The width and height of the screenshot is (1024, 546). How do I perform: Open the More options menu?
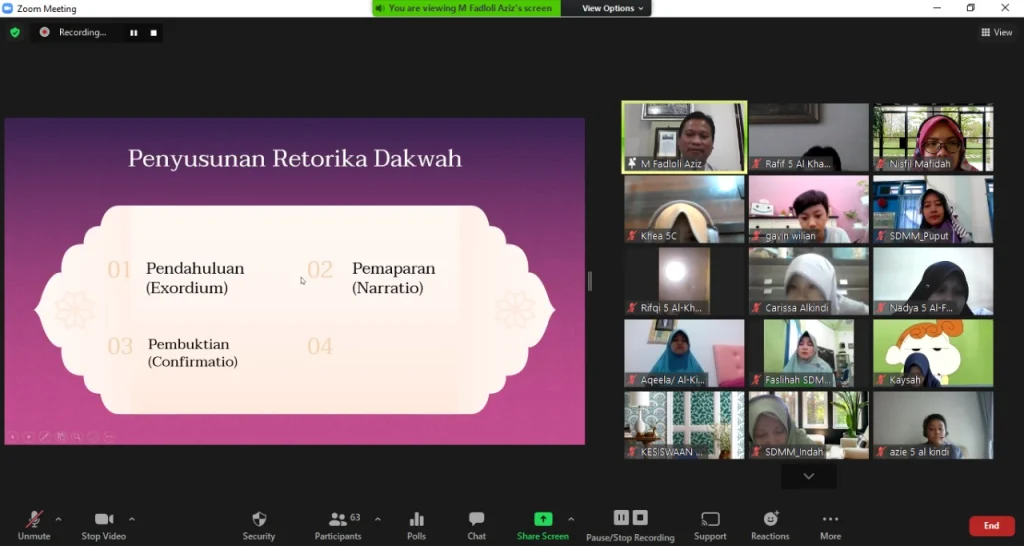[831, 526]
